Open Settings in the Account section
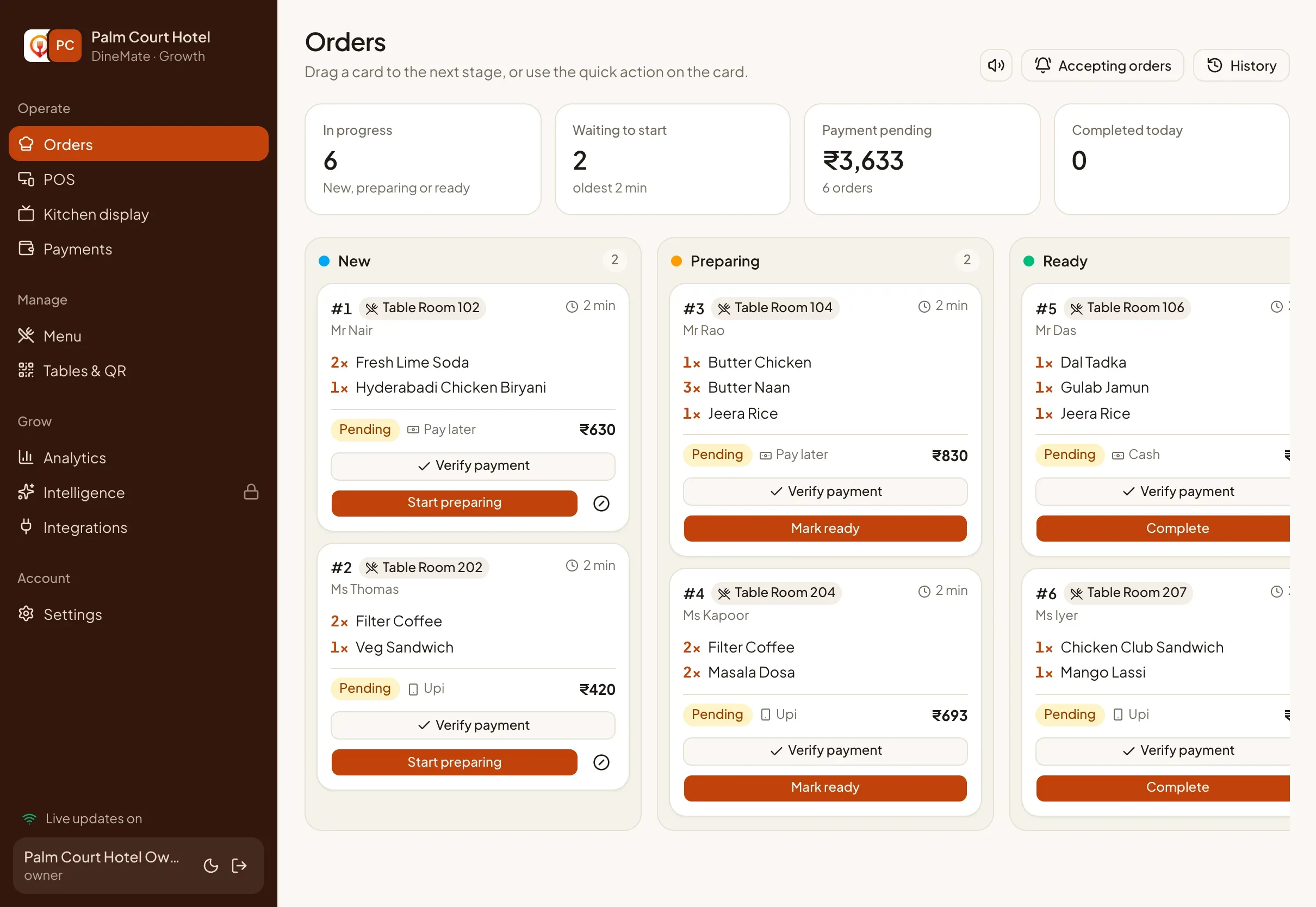 (x=139, y=614)
